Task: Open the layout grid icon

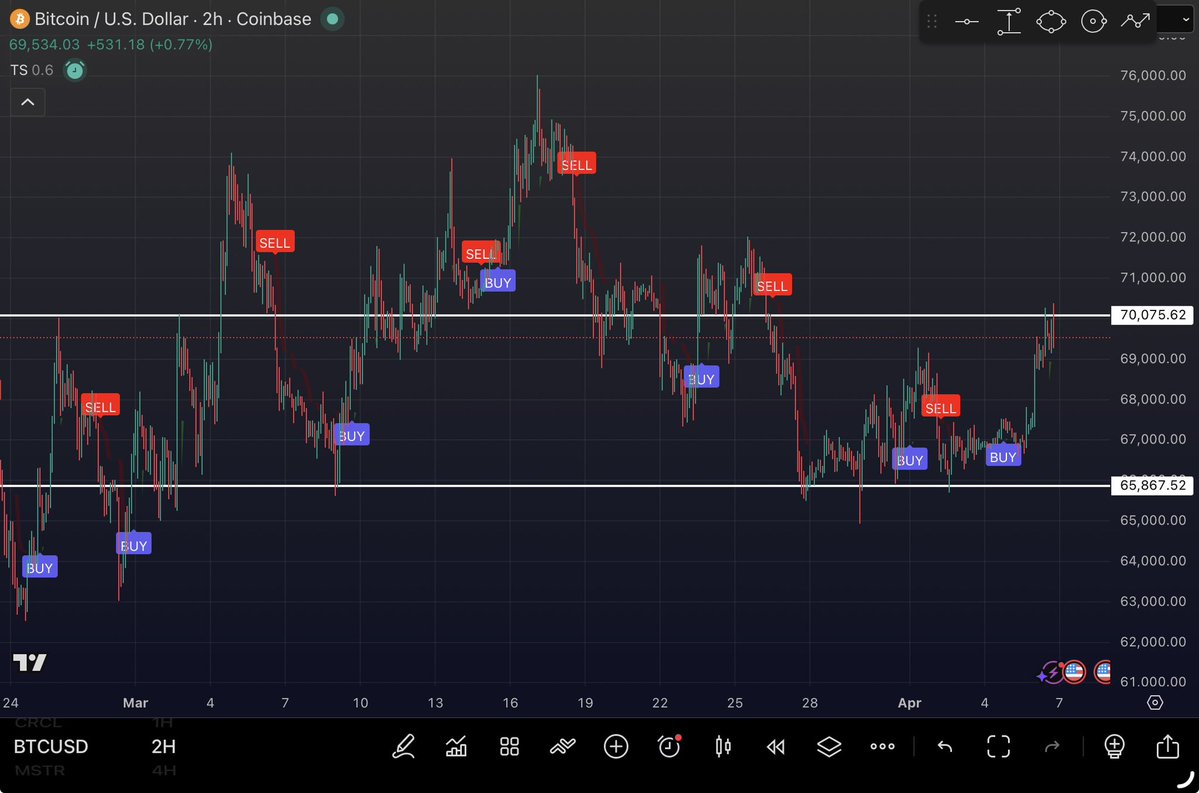Action: click(x=509, y=746)
